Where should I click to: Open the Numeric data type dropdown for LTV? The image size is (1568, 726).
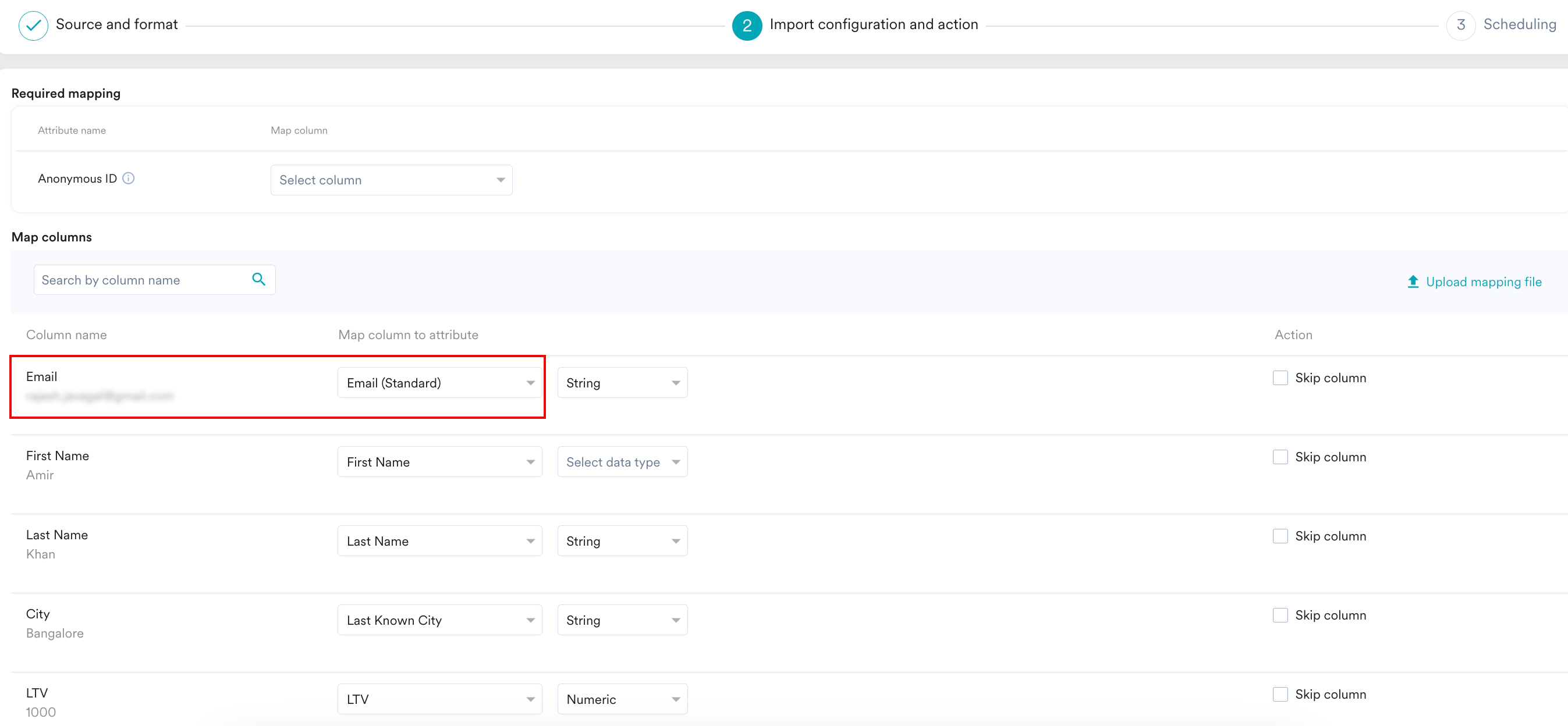pyautogui.click(x=622, y=699)
